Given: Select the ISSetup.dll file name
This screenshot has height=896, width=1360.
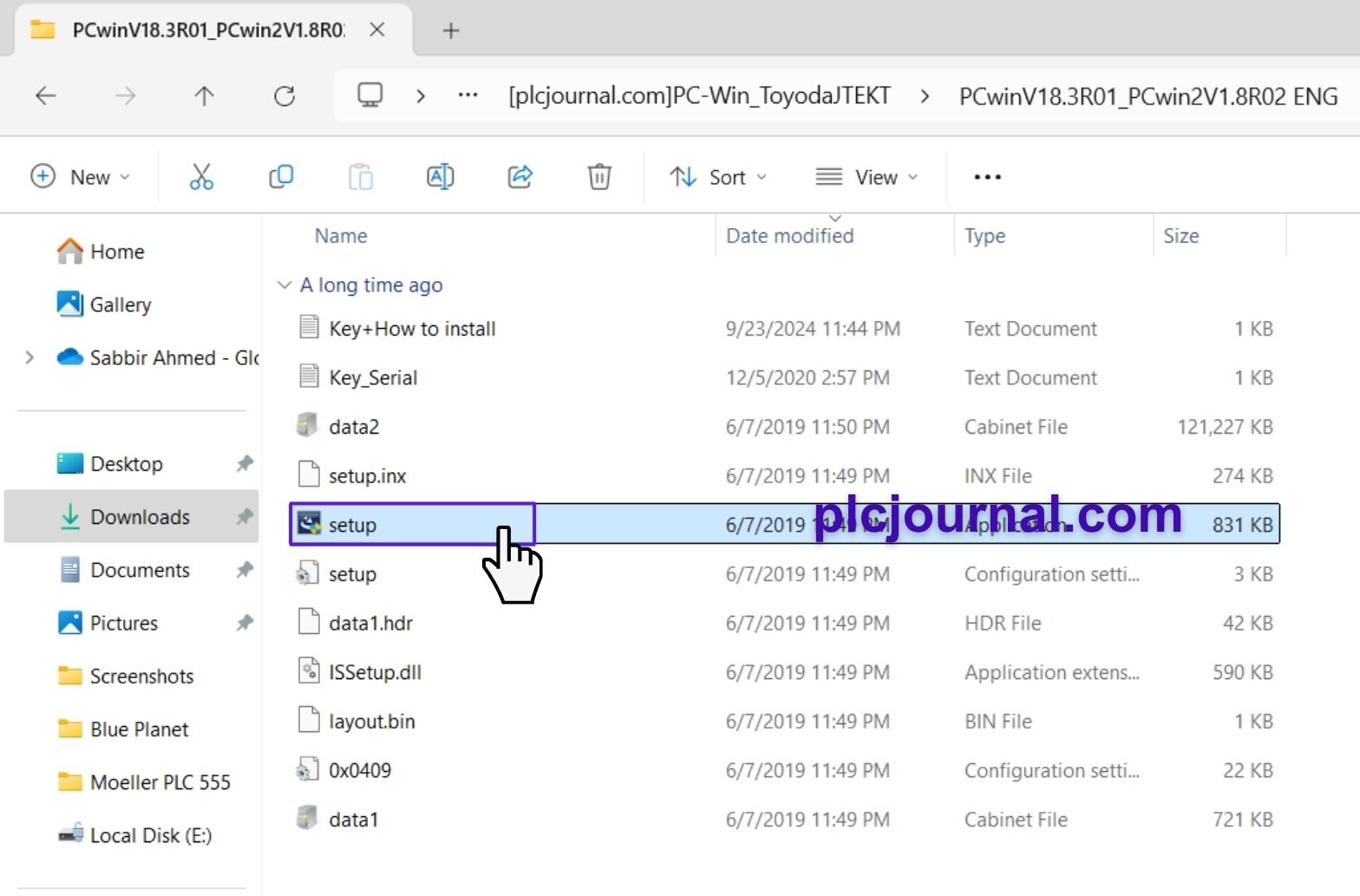Looking at the screenshot, I should tap(375, 672).
